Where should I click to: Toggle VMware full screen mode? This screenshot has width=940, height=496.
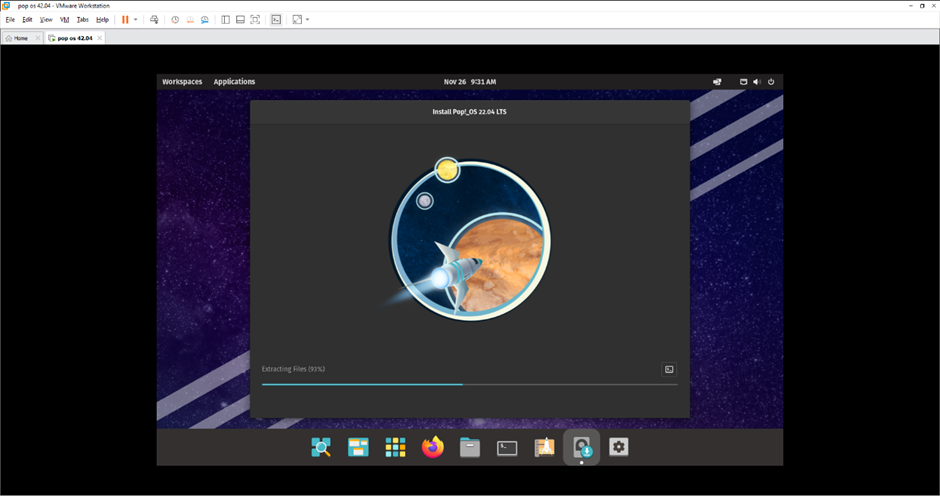pyautogui.click(x=255, y=19)
